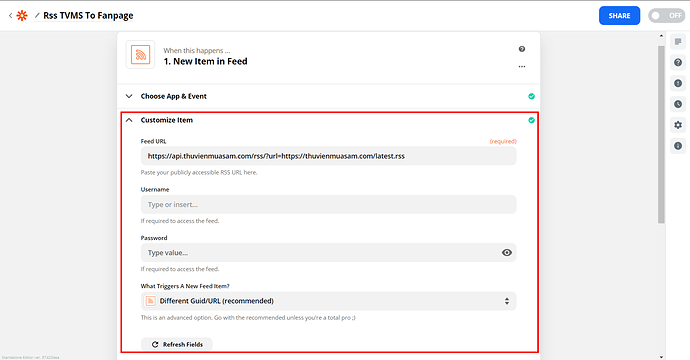
Task: Click the RSS icon in trigger dropdown
Action: (150, 301)
